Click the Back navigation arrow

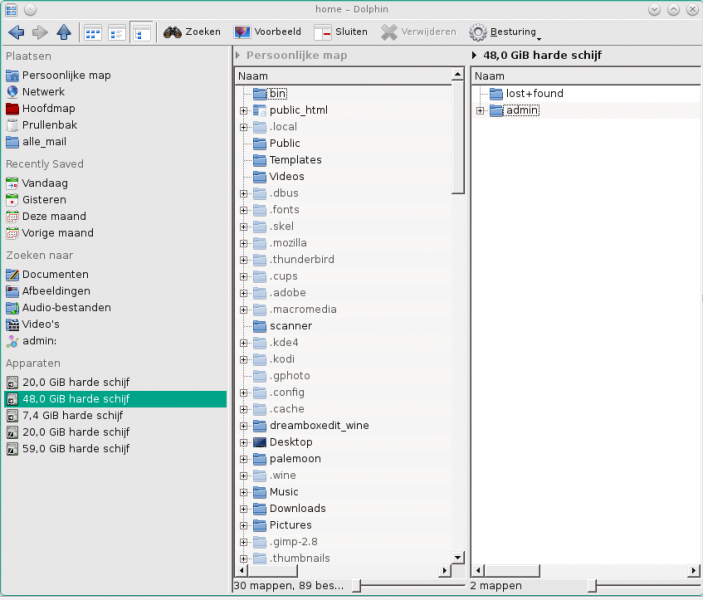click(x=16, y=32)
